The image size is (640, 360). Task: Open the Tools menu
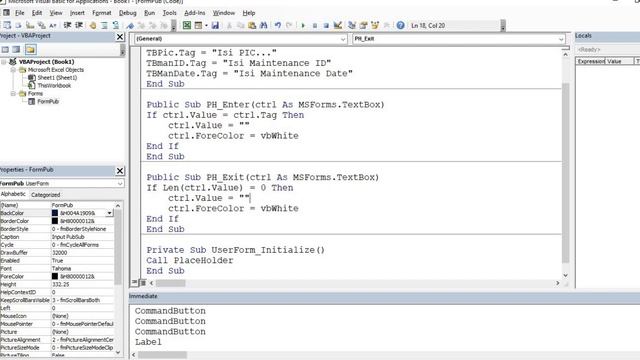(169, 13)
